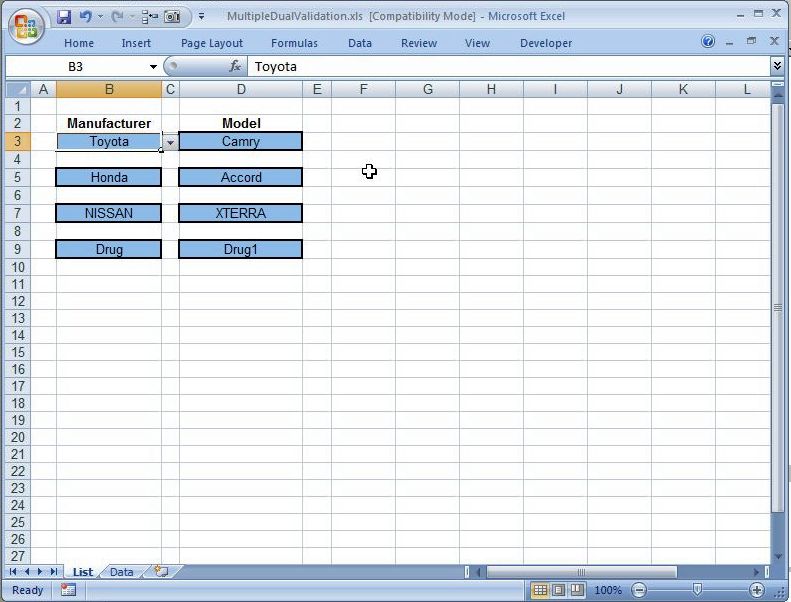Click the zoom slider handle
The image size is (791, 602).
coord(697,590)
